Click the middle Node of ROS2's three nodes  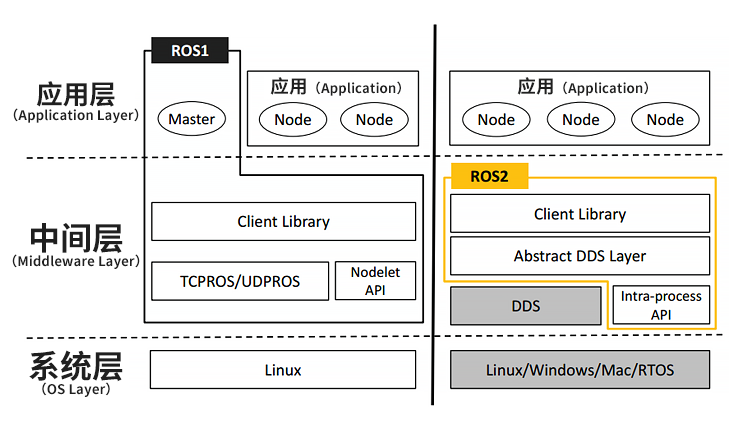[581, 120]
